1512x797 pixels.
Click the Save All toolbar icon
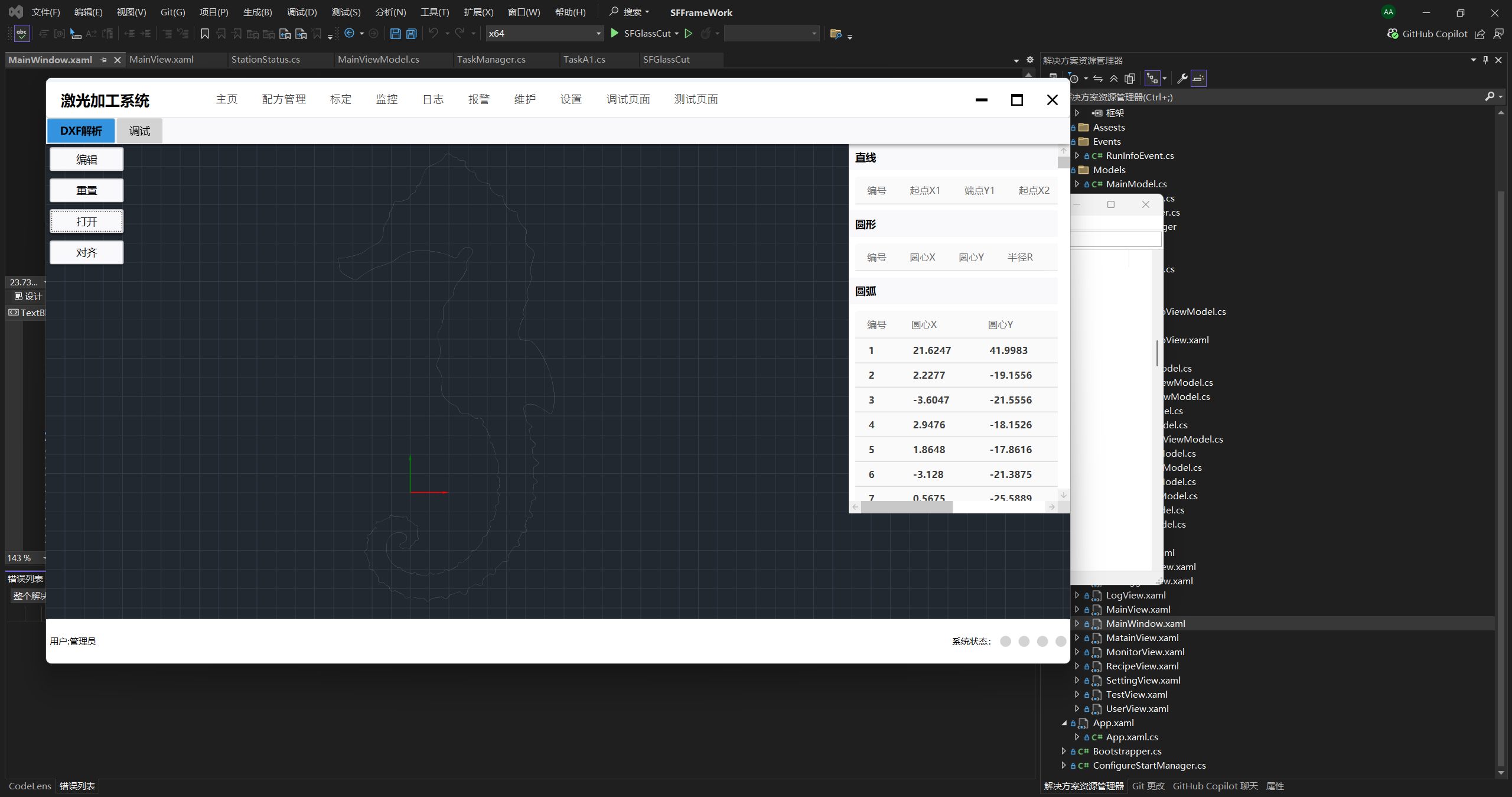(x=412, y=34)
